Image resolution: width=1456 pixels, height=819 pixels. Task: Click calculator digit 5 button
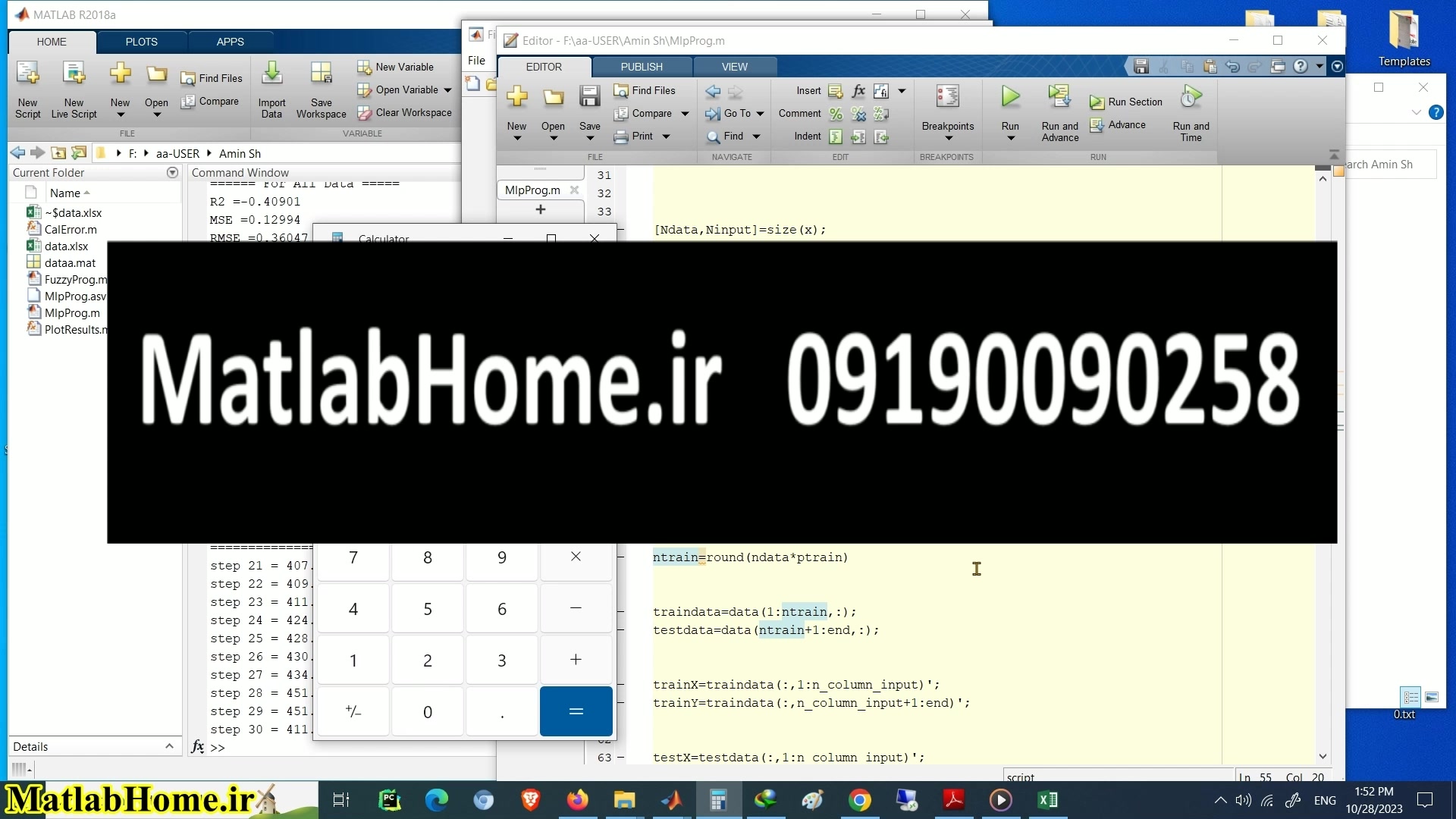coord(427,609)
